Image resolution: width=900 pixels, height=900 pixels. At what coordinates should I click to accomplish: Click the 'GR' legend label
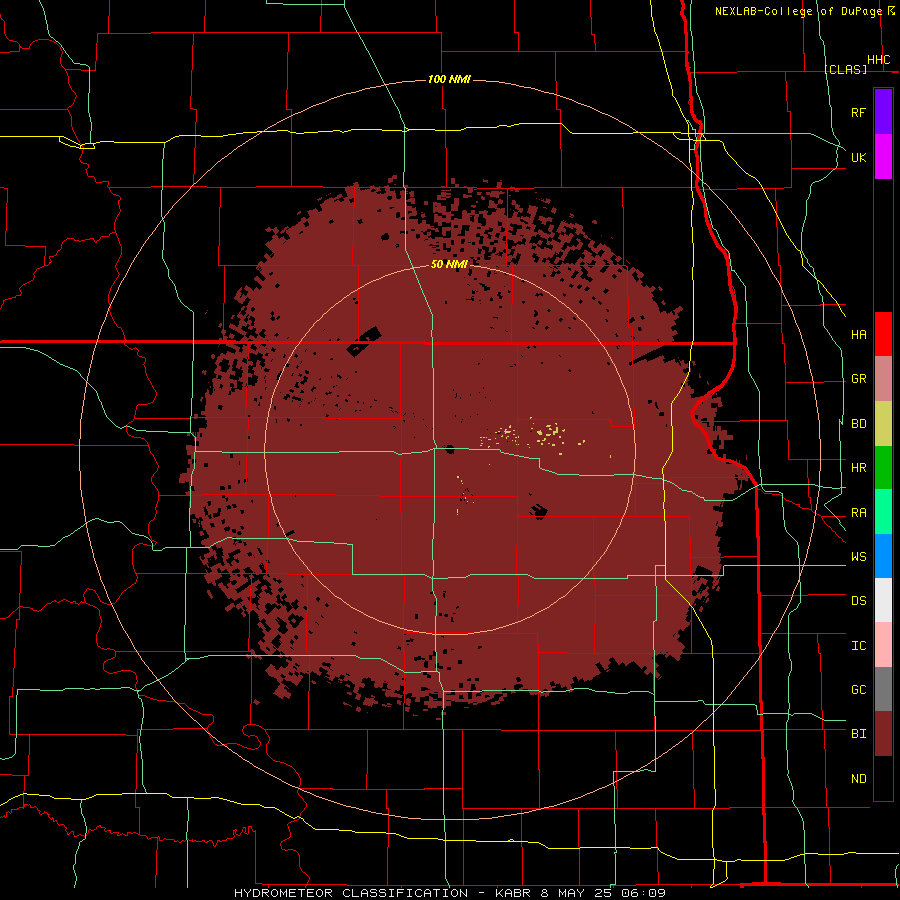[858, 379]
